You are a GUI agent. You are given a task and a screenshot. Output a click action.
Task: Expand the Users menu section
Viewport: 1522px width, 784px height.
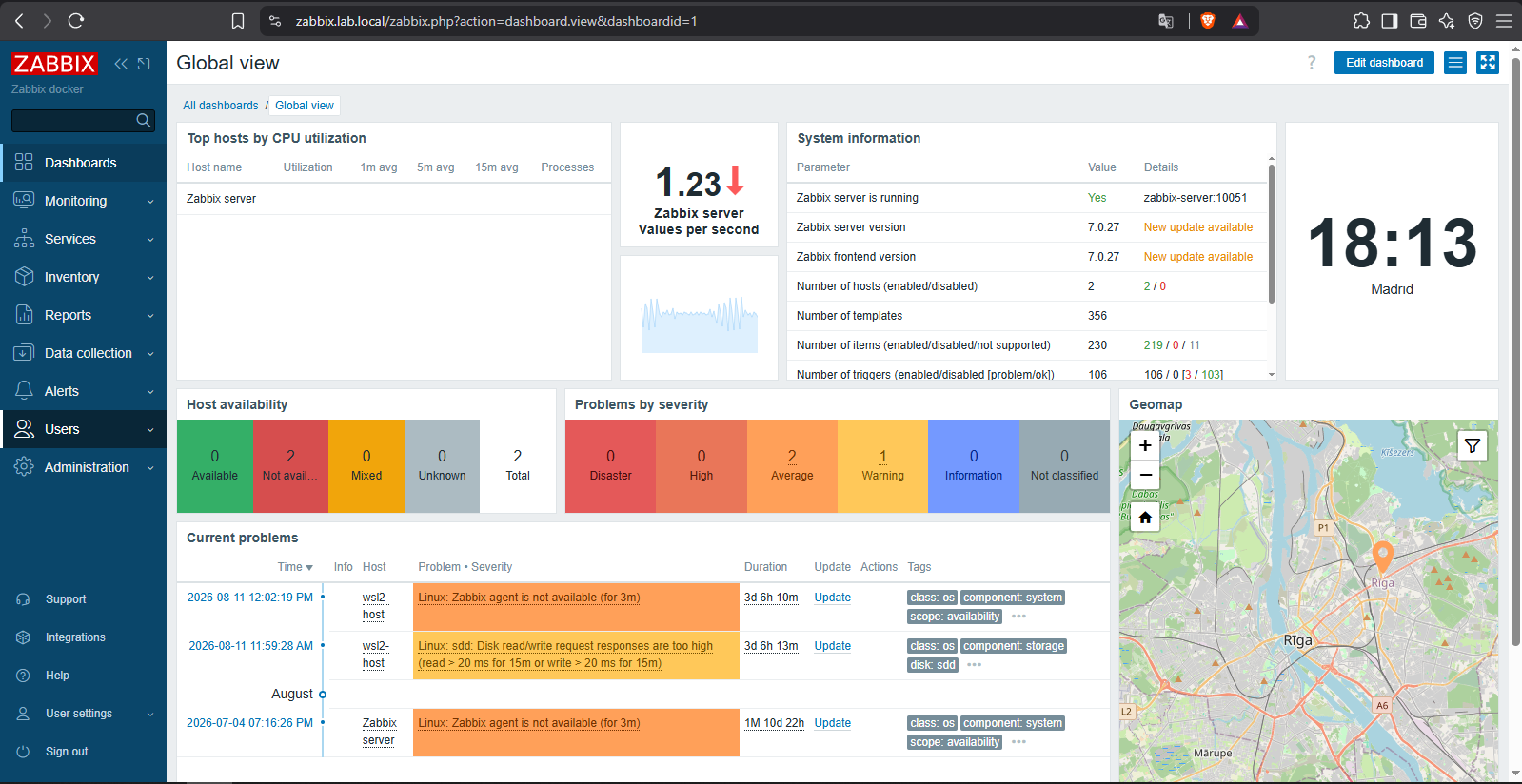(x=83, y=429)
